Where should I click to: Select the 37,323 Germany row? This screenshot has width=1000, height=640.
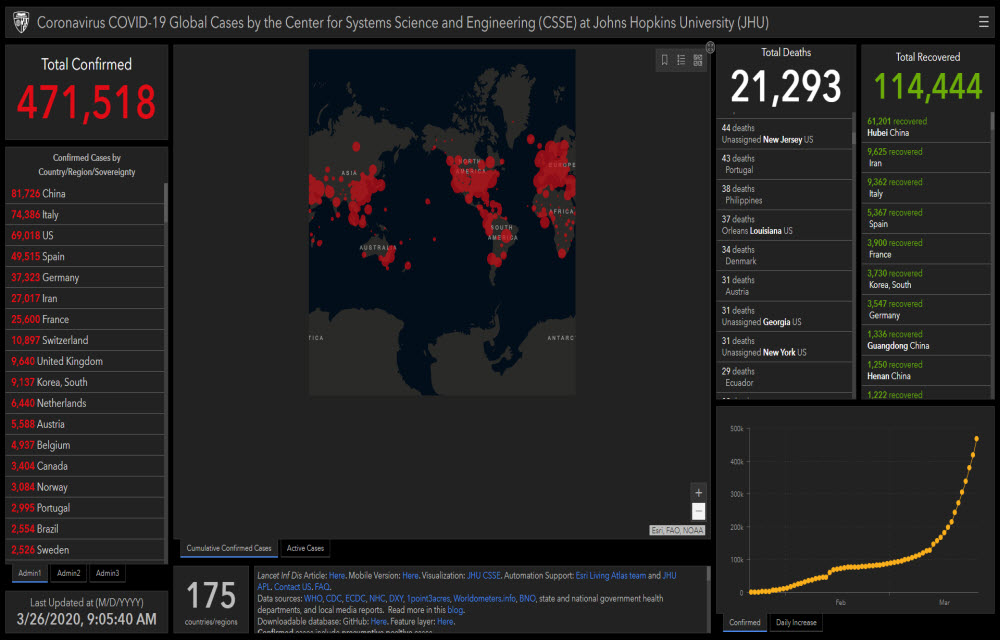[x=85, y=277]
